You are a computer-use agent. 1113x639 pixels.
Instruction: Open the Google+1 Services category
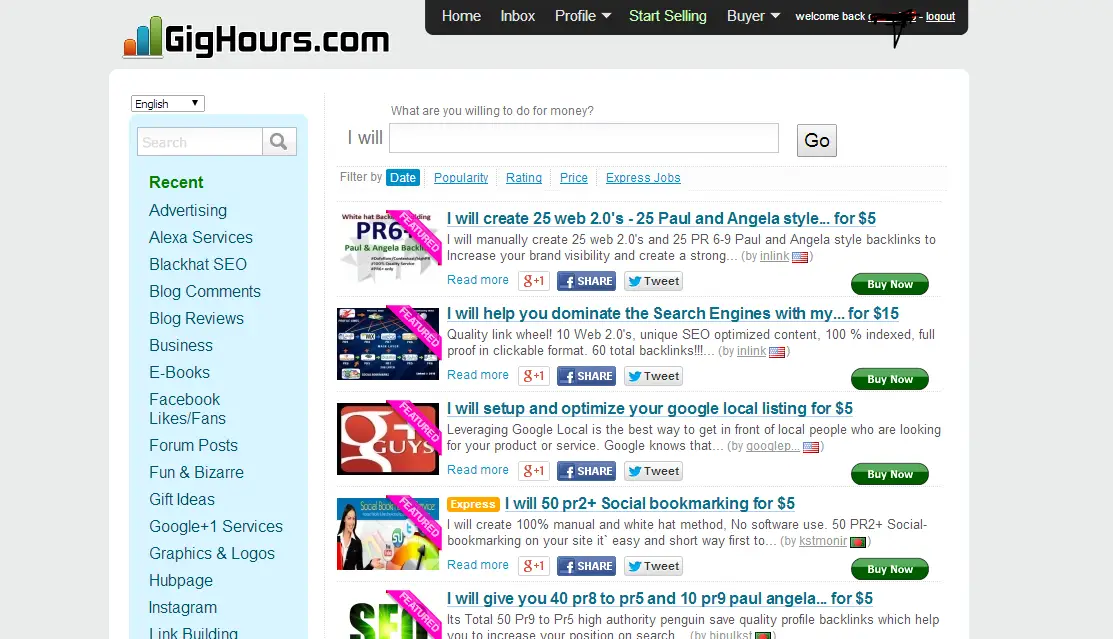coord(216,527)
